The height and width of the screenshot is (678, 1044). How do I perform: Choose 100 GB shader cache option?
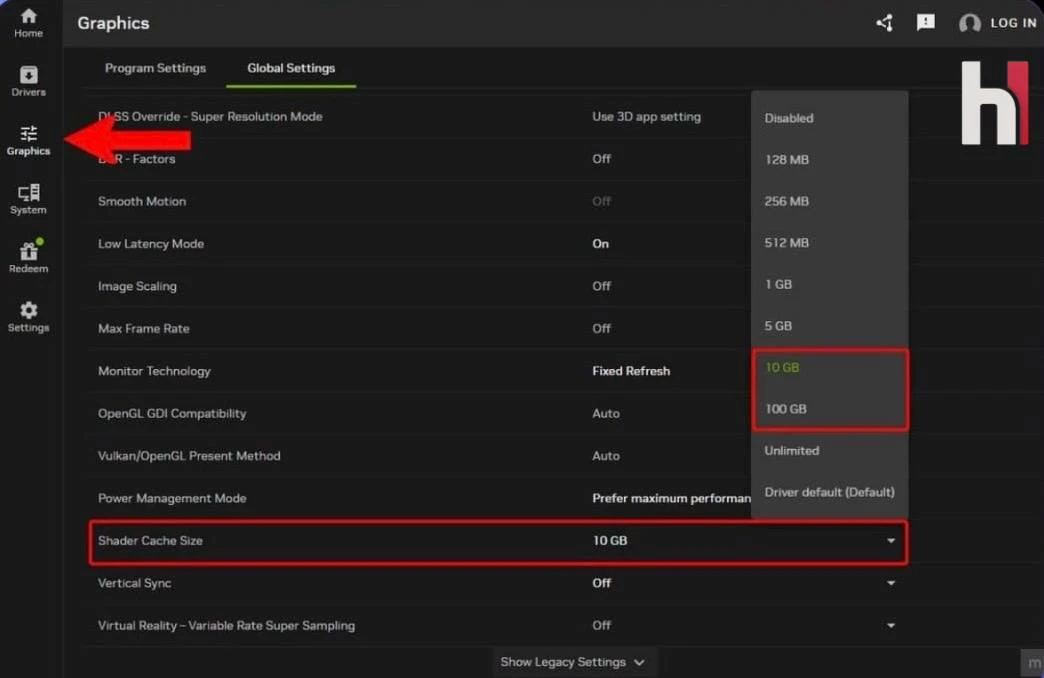point(785,409)
